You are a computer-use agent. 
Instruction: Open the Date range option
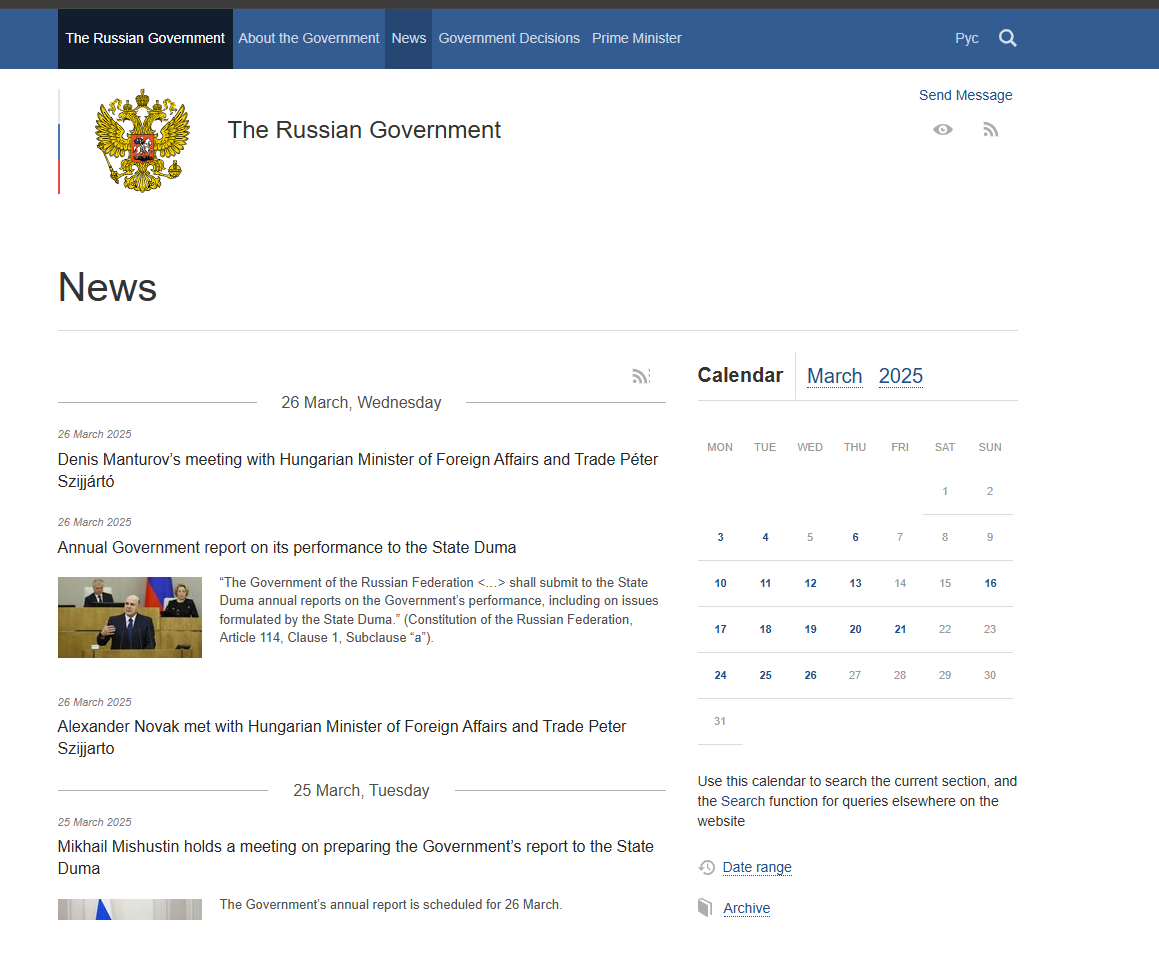[757, 867]
